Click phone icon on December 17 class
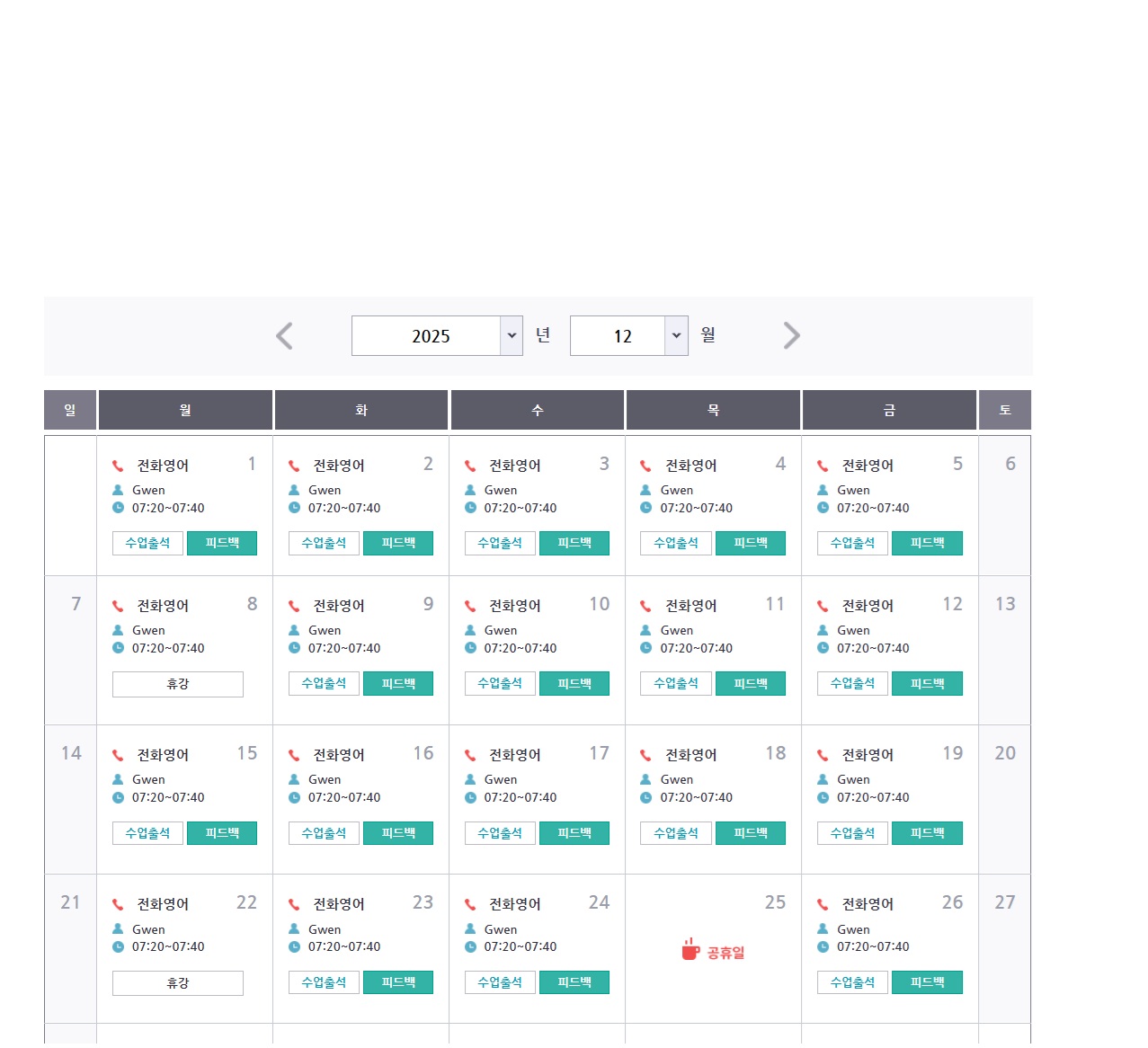Viewport: 1148px width, 1048px height. [470, 755]
